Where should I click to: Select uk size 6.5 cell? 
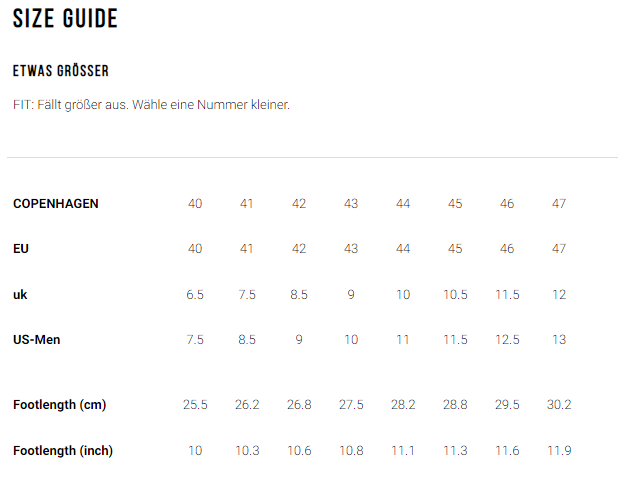(x=195, y=295)
